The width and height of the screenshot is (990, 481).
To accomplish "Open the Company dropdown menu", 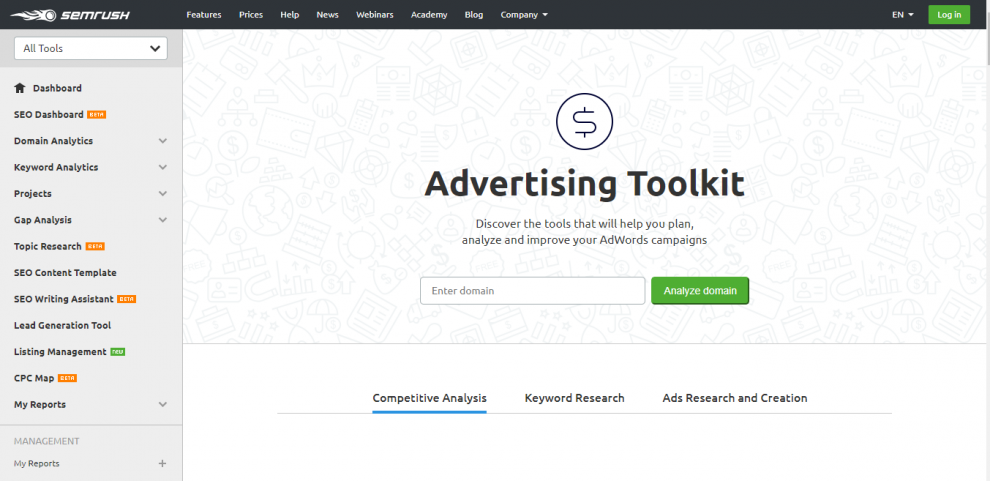I will (524, 15).
